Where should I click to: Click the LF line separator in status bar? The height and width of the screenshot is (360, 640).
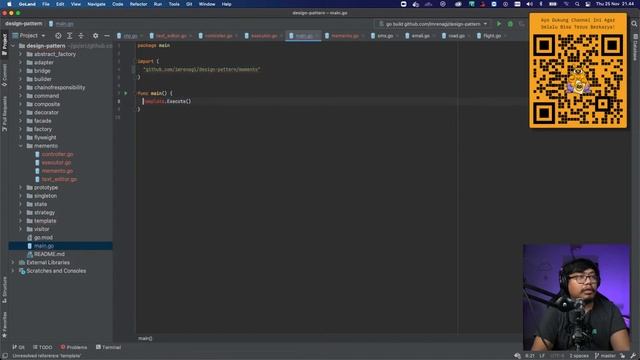pyautogui.click(x=542, y=356)
